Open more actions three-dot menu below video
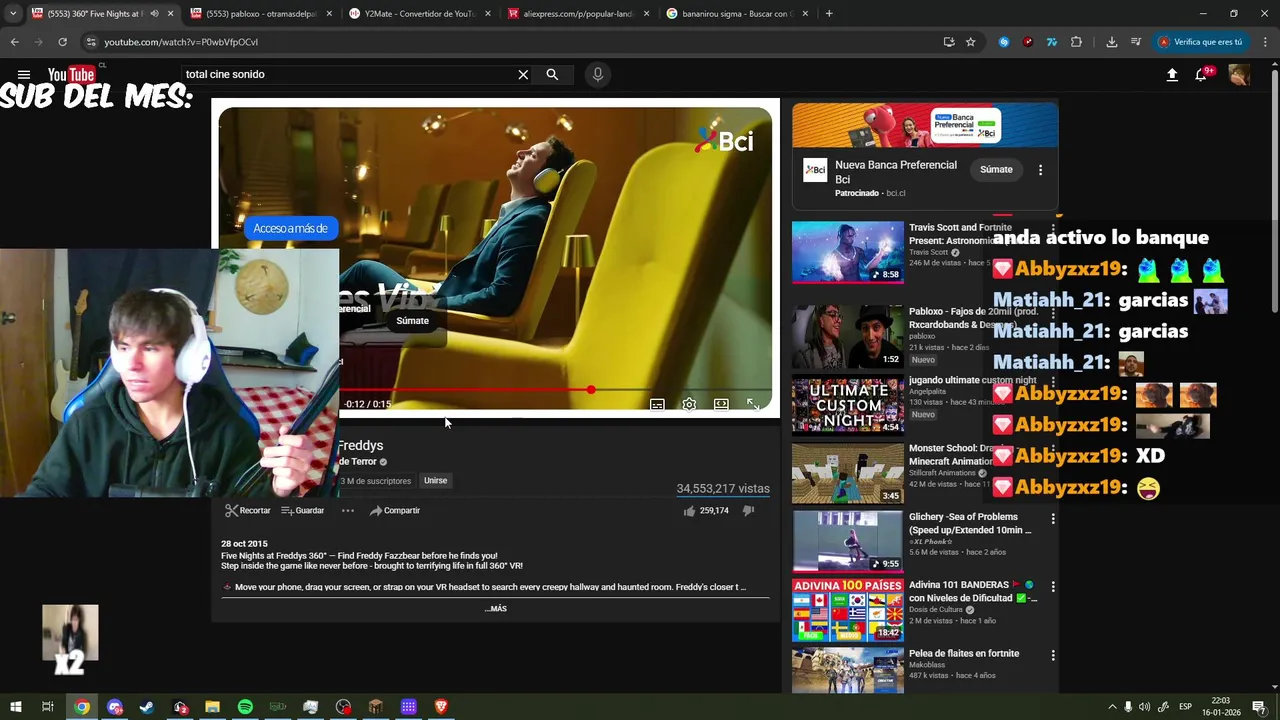 (x=348, y=511)
